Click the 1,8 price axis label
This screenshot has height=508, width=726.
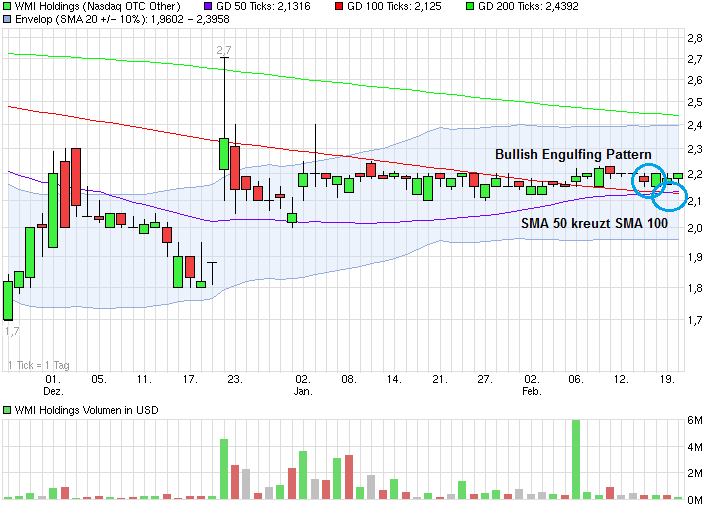(695, 288)
